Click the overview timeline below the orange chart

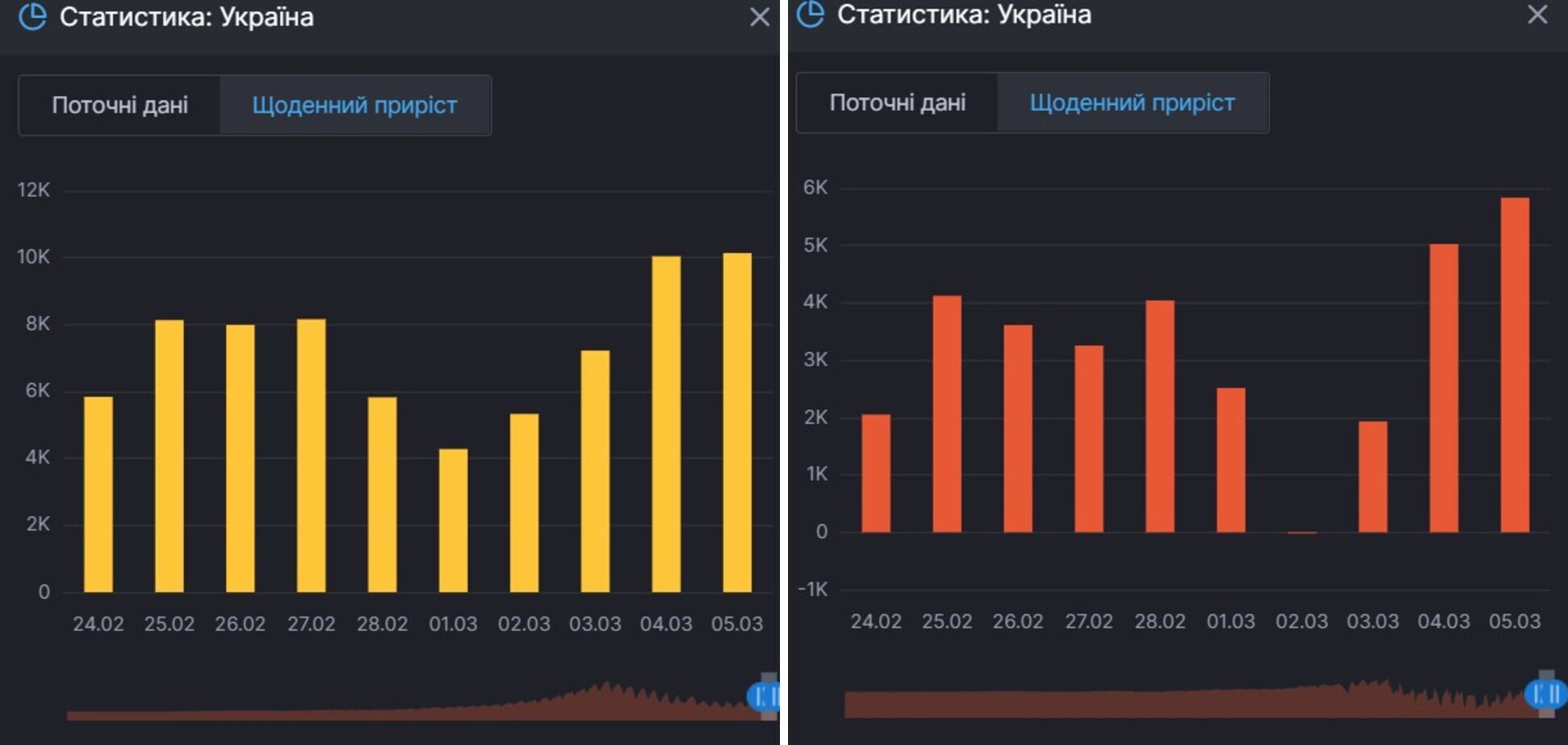pos(1178,703)
